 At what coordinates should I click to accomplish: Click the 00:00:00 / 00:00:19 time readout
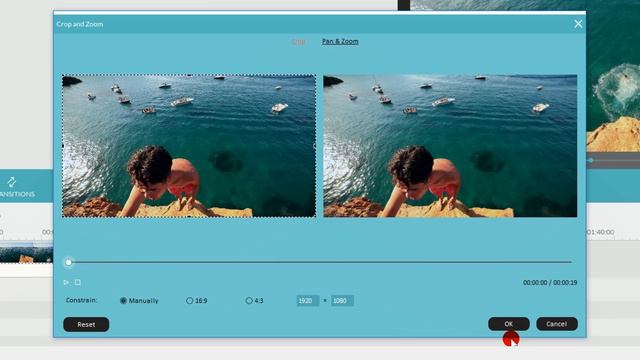pos(550,282)
